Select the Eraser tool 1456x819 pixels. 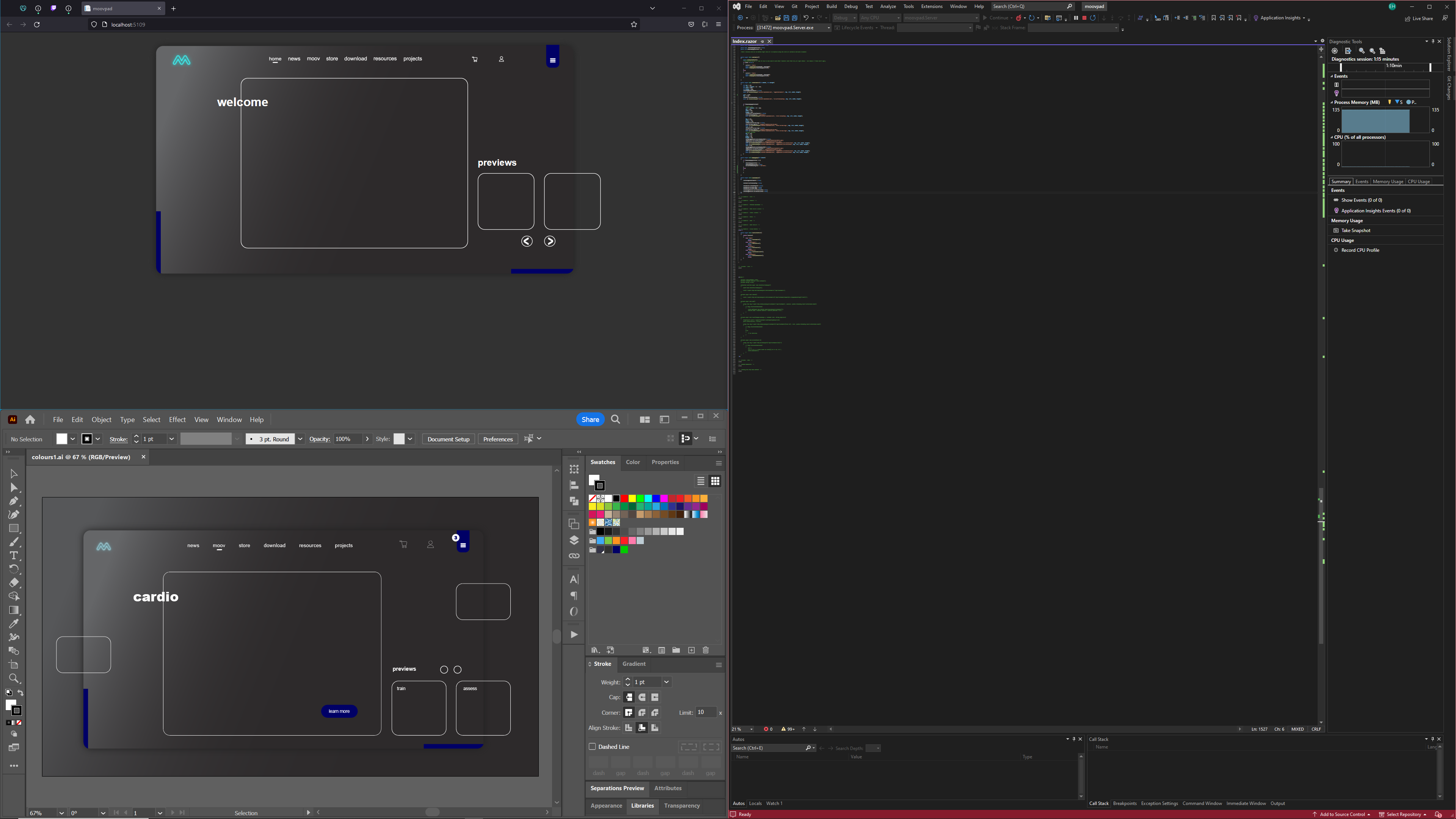14,583
